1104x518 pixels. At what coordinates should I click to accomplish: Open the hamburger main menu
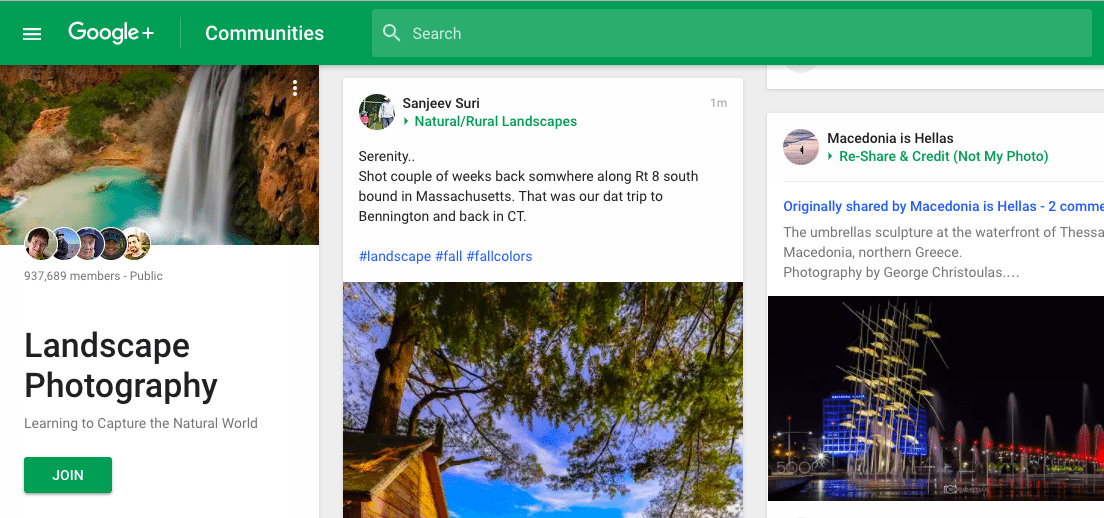point(32,34)
